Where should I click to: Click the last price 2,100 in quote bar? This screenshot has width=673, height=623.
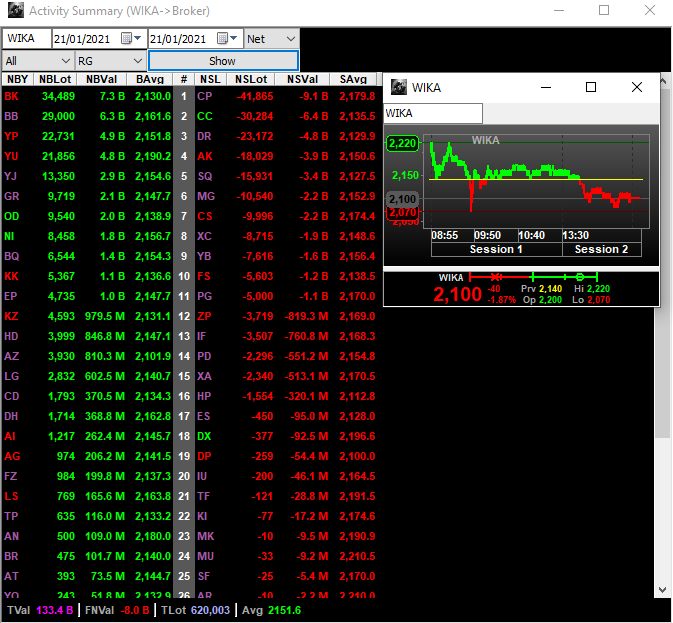click(458, 294)
